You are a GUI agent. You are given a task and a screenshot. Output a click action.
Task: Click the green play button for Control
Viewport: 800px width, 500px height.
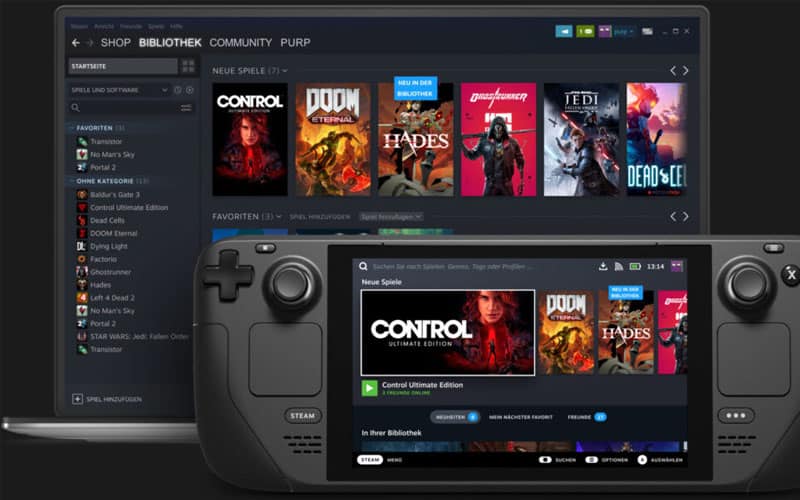(x=369, y=388)
